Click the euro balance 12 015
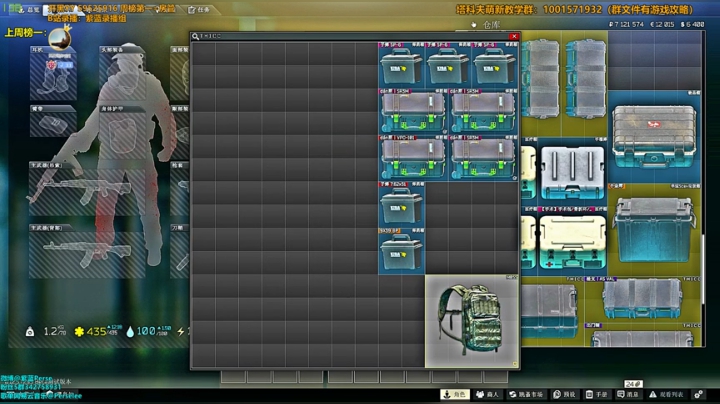 662,24
